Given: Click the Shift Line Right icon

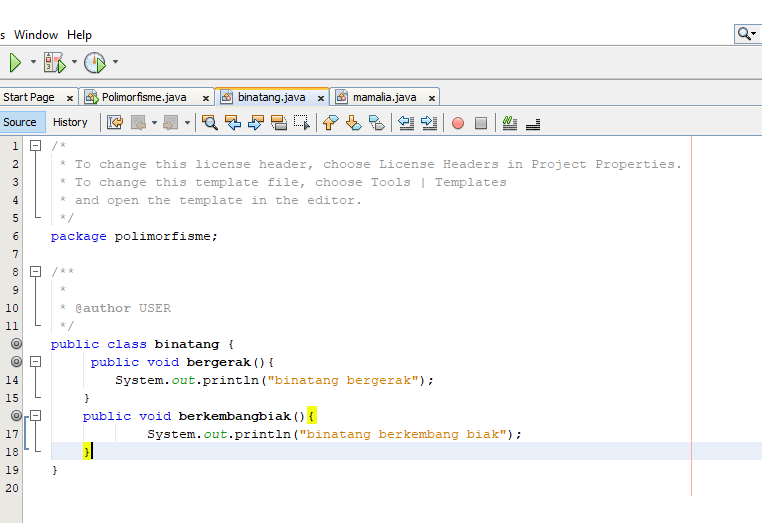Looking at the screenshot, I should pyautogui.click(x=429, y=123).
